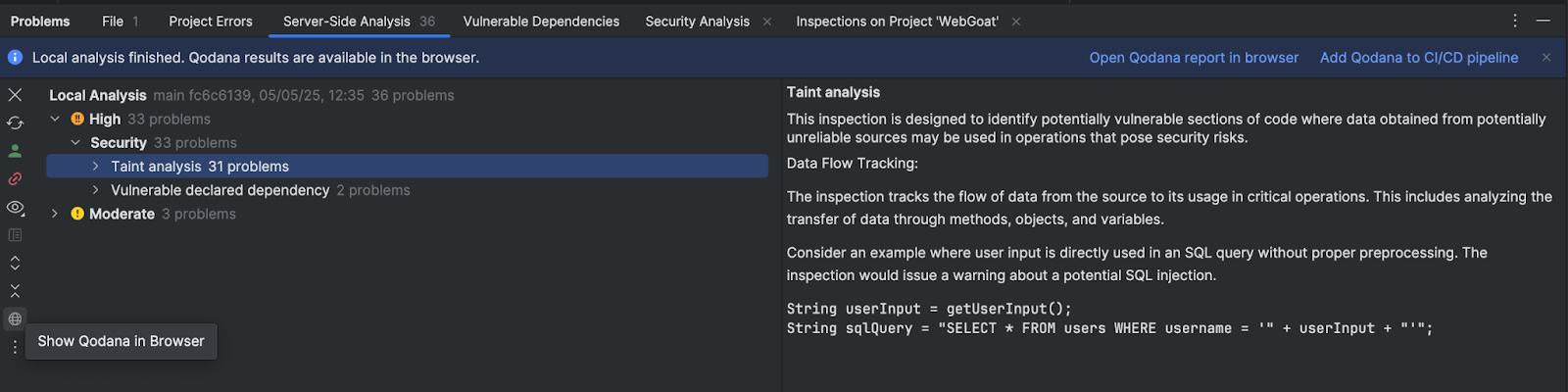The image size is (1568, 392).
Task: Expand the Taint analysis node
Action: click(96, 167)
